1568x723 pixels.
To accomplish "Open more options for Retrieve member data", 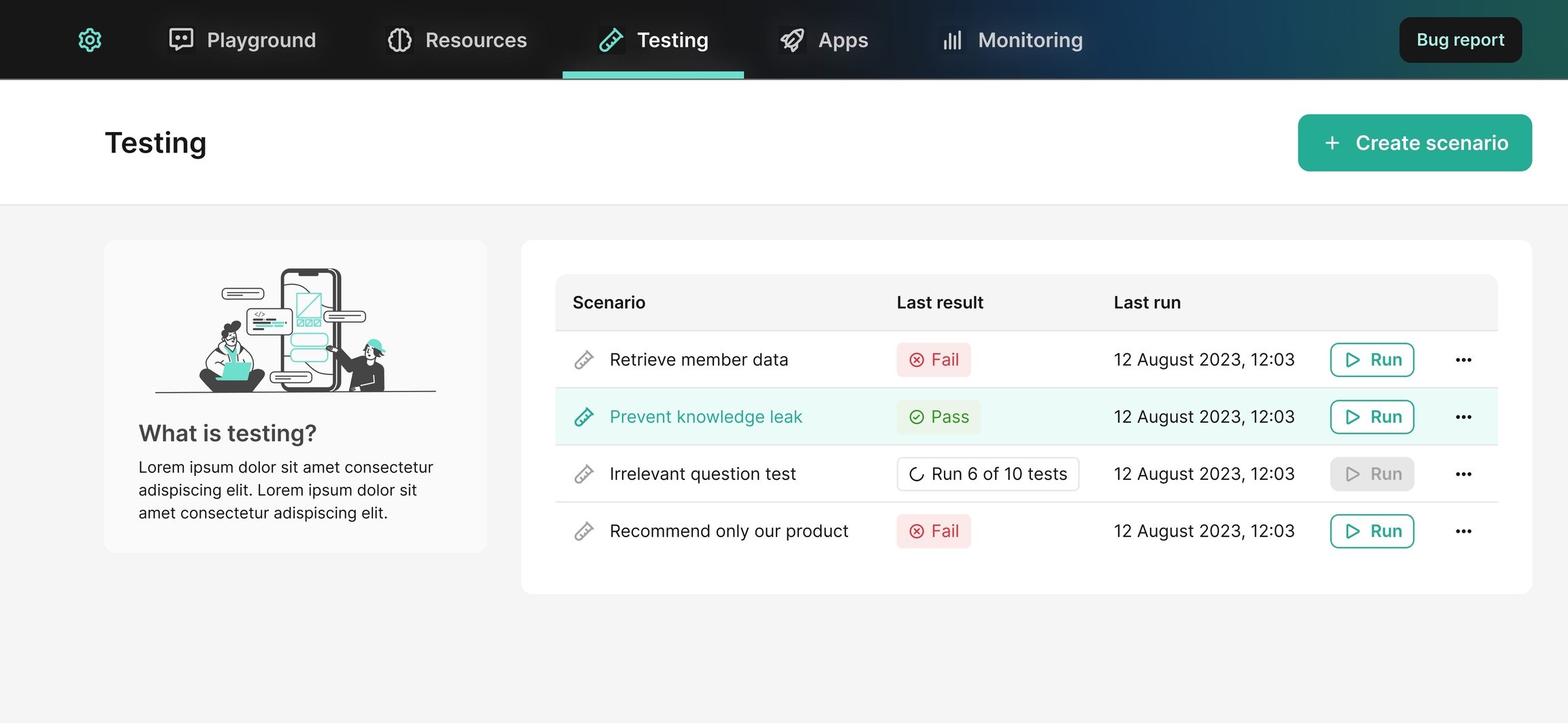I will [1463, 359].
